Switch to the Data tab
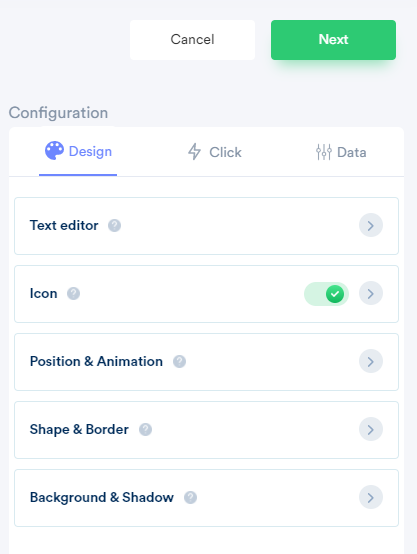Image resolution: width=417 pixels, height=554 pixels. (x=341, y=152)
